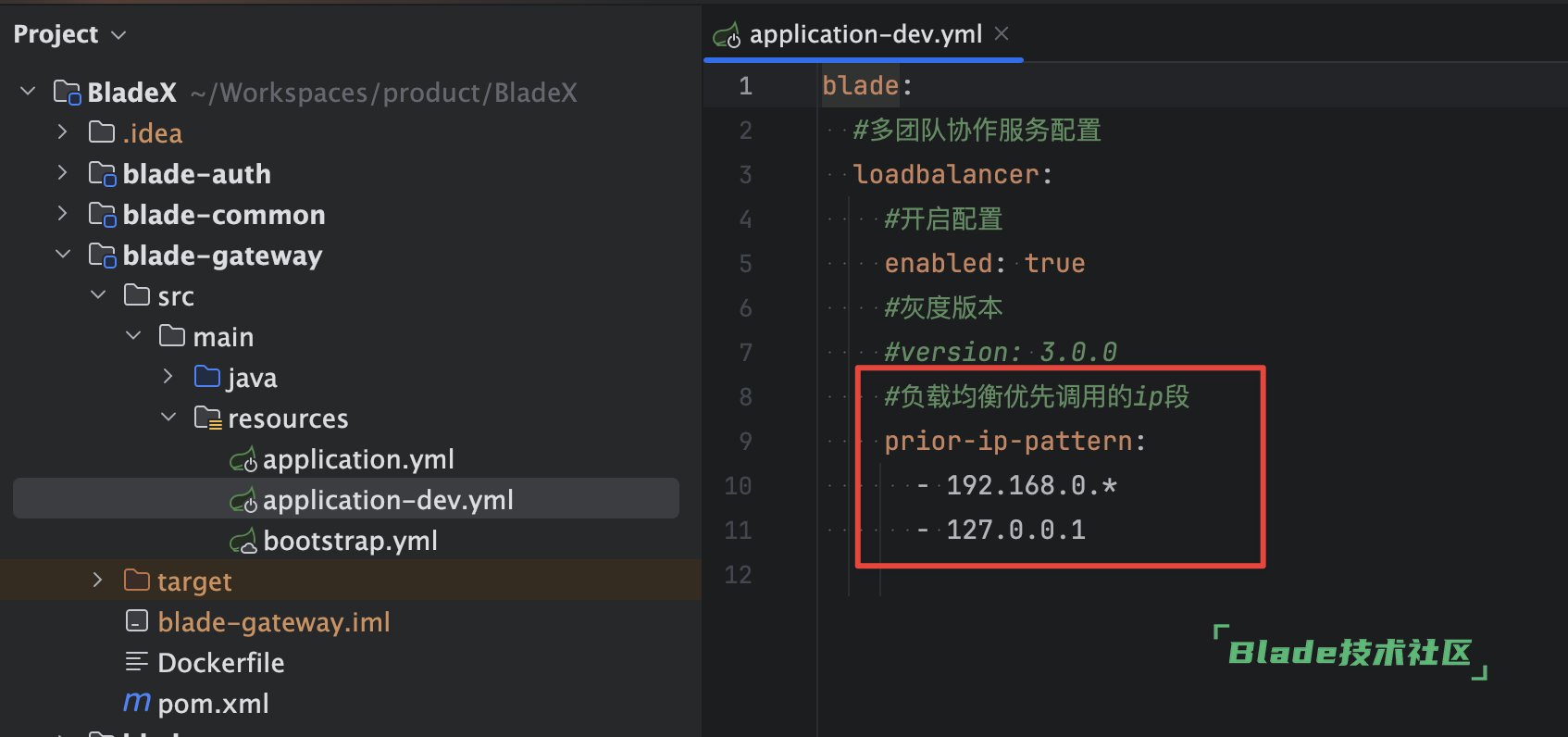Select the src folder row
The image size is (1568, 737).
(x=349, y=295)
